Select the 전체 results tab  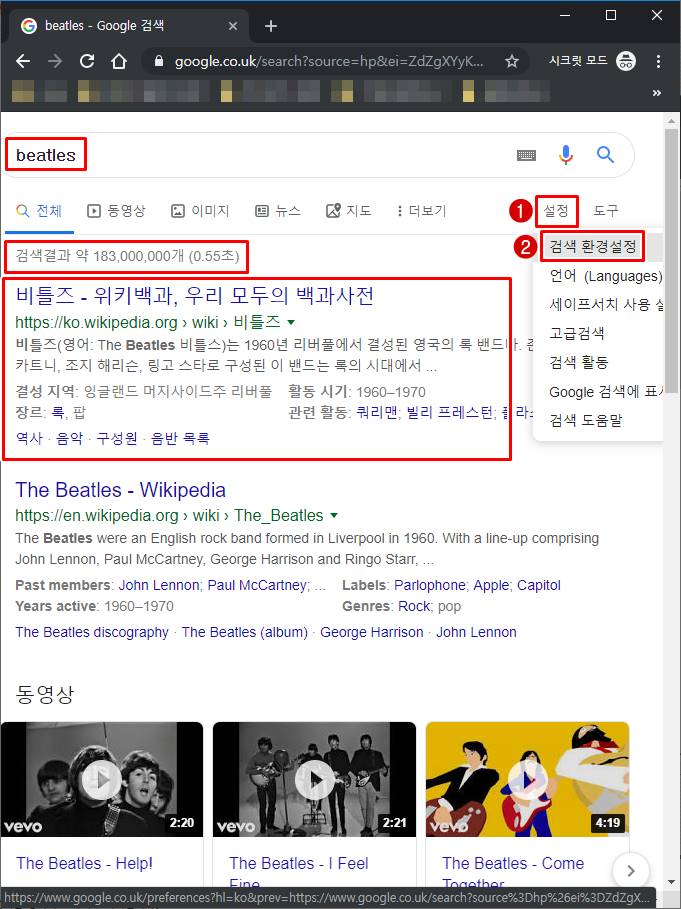point(39,211)
